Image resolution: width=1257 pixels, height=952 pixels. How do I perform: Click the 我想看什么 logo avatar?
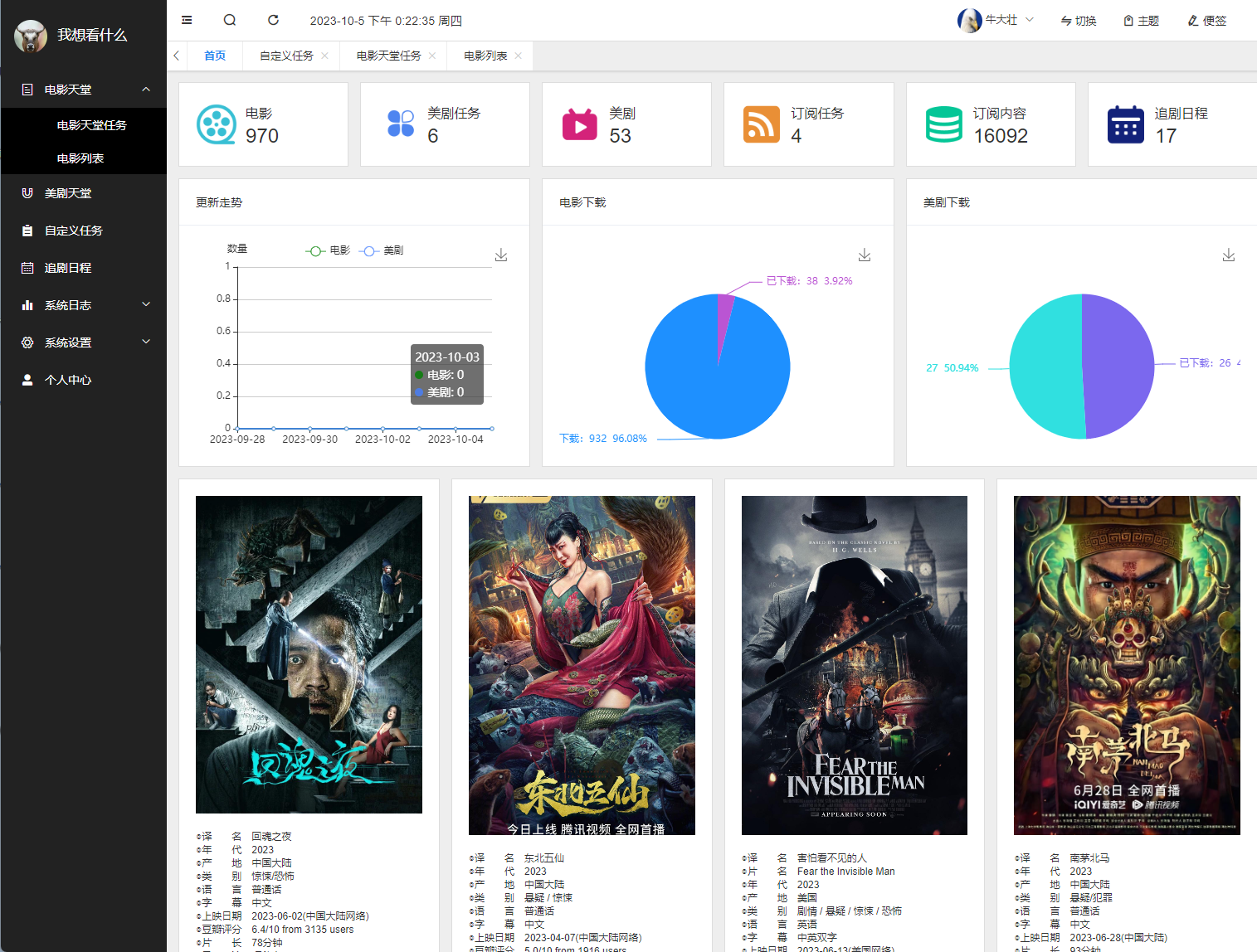[x=31, y=36]
